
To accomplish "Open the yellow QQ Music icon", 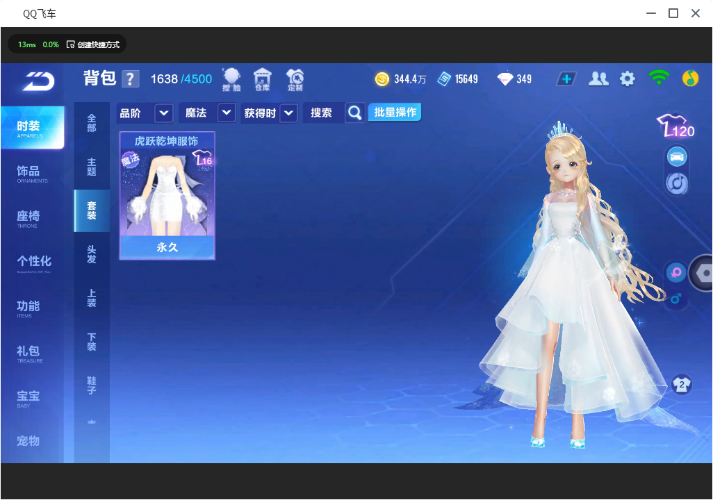I will tap(690, 78).
